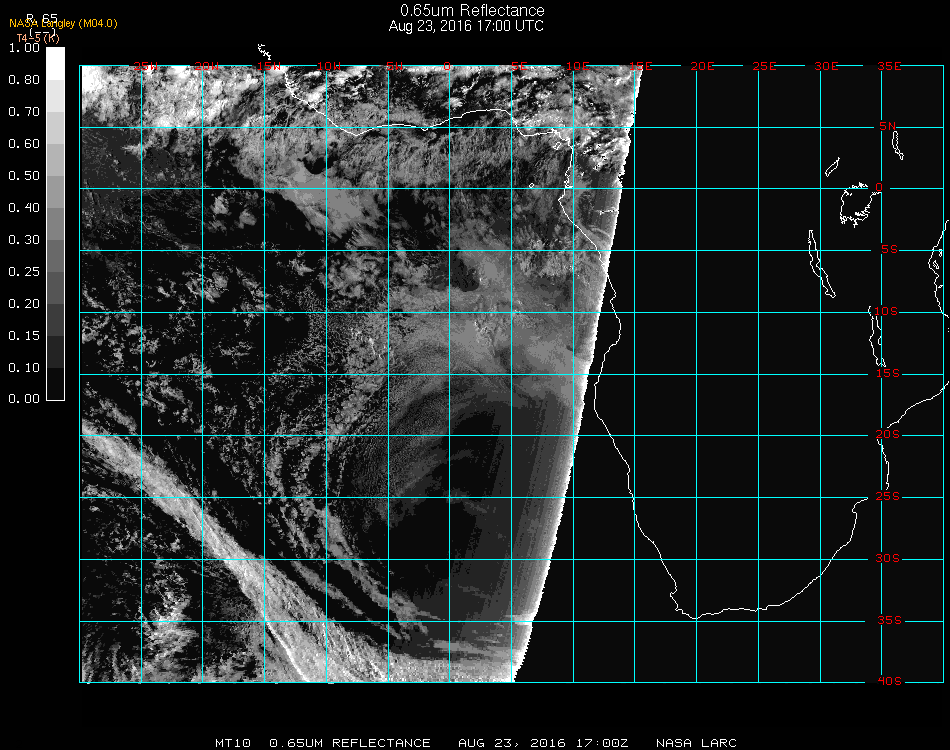Click the 0.20 colorbar scale value
The image size is (950, 750).
coord(24,304)
